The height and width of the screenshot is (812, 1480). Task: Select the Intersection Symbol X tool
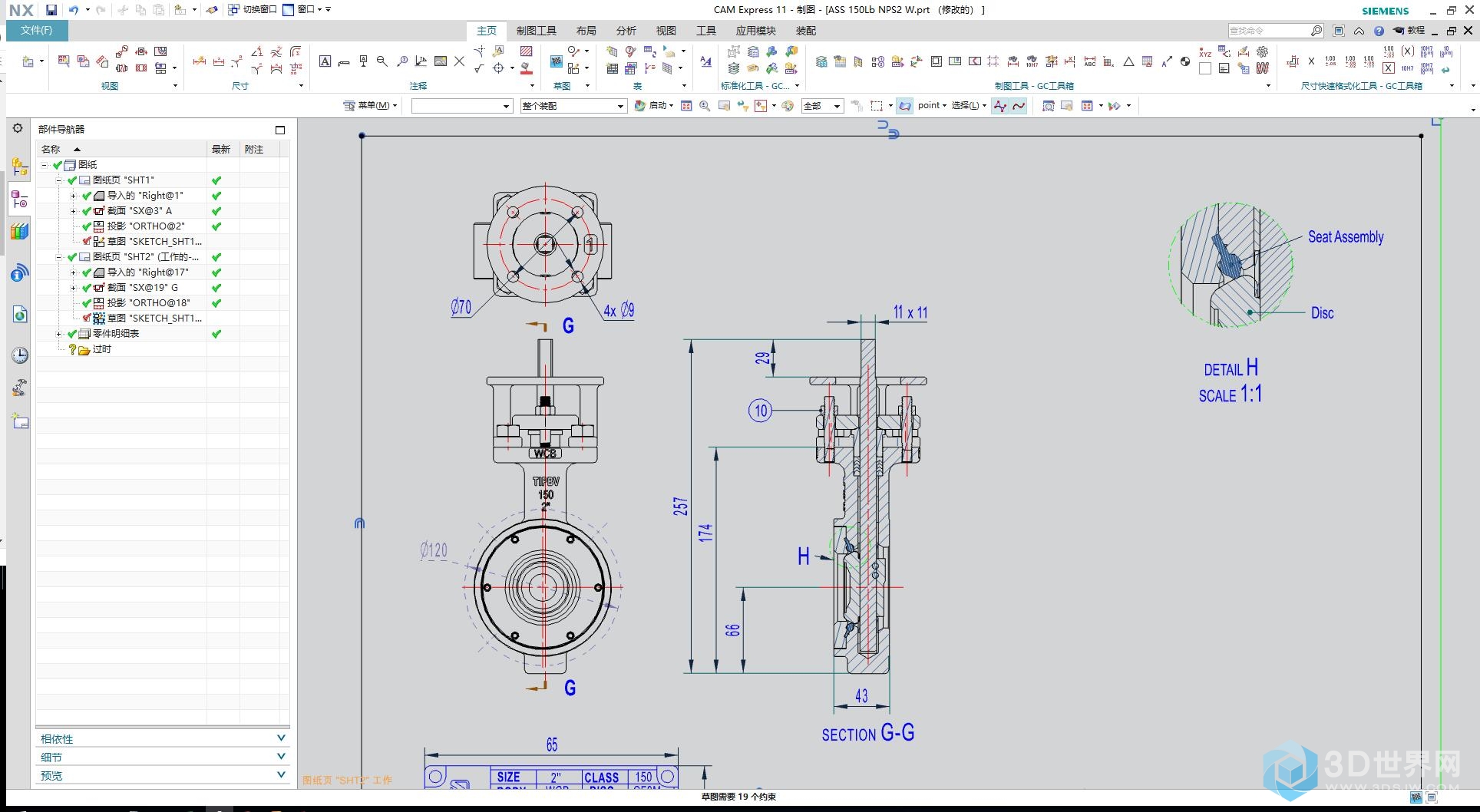[x=459, y=61]
